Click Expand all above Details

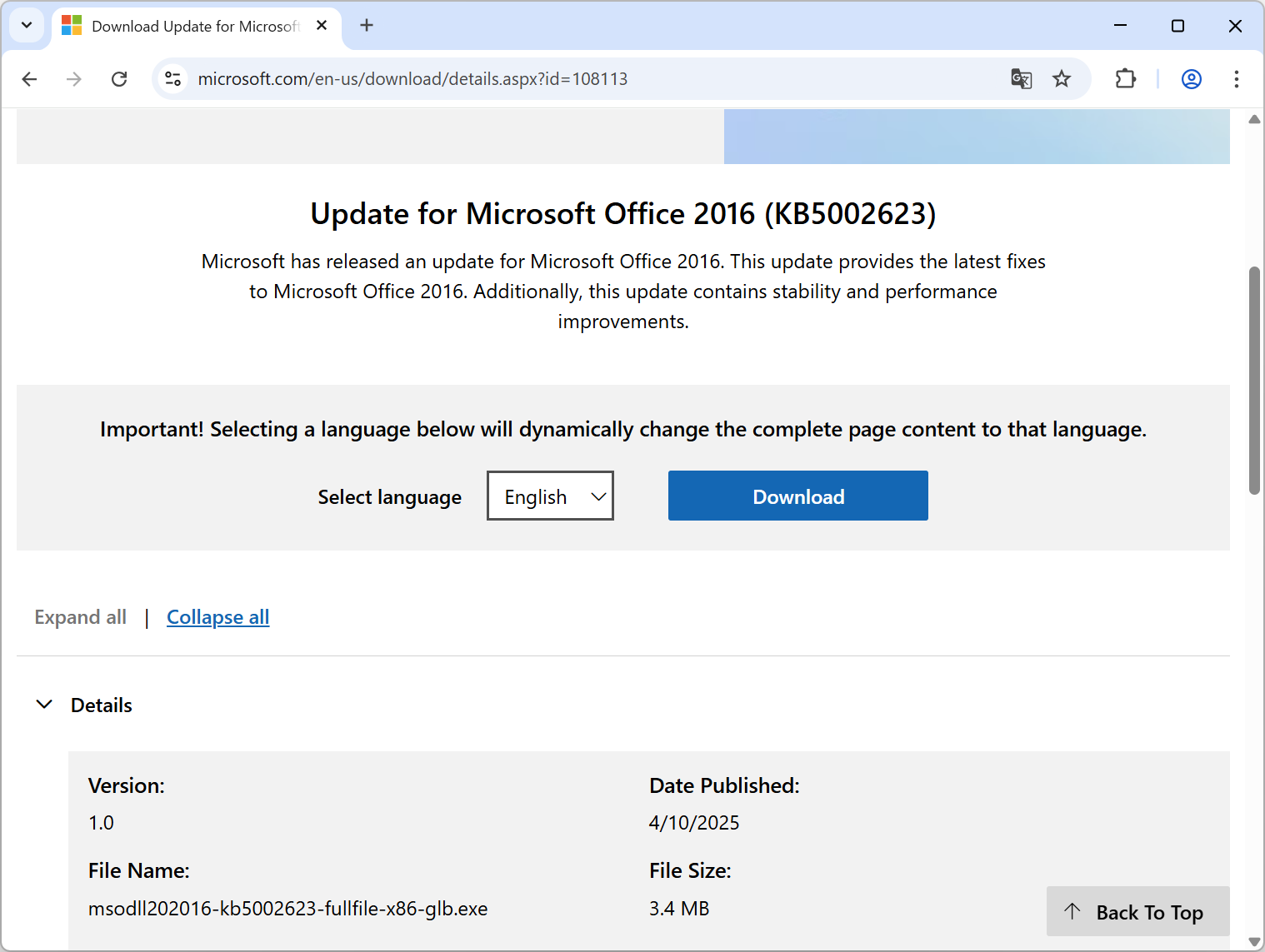click(x=80, y=616)
